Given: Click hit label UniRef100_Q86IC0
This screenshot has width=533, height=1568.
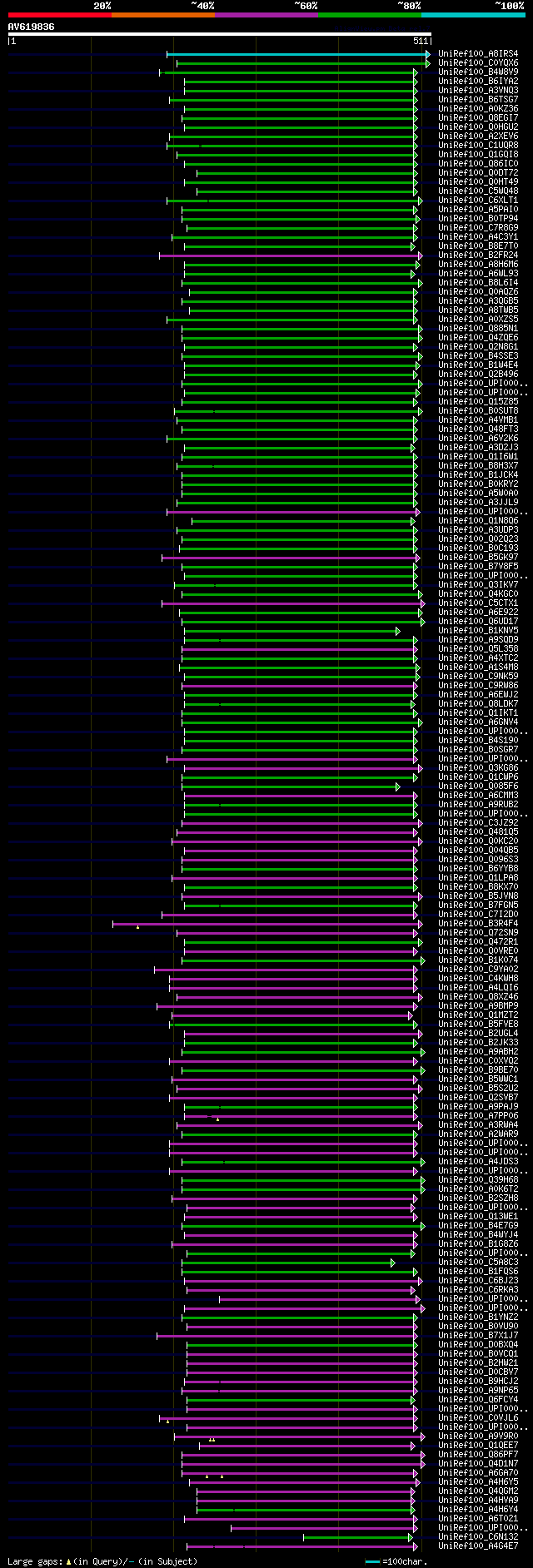Looking at the screenshot, I should (x=478, y=164).
